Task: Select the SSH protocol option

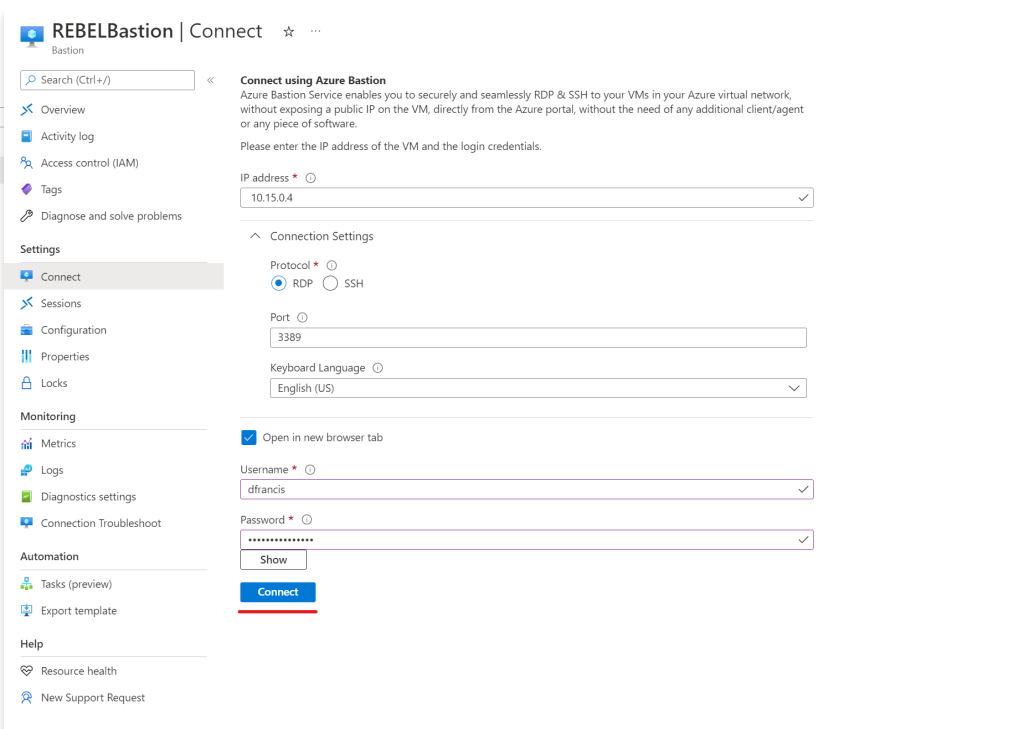Action: tap(328, 283)
